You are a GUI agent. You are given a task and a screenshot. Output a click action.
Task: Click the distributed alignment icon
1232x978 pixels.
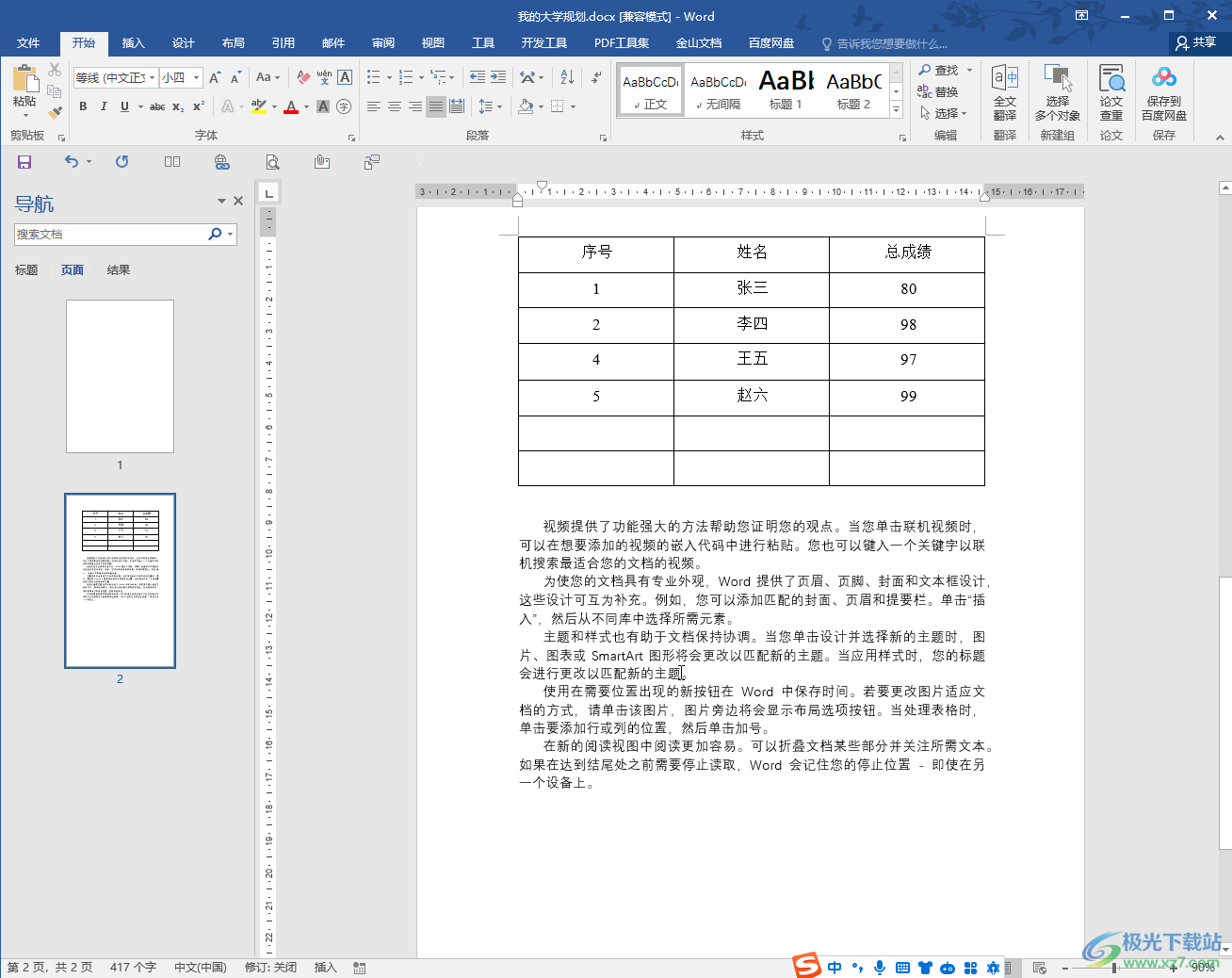pos(457,106)
